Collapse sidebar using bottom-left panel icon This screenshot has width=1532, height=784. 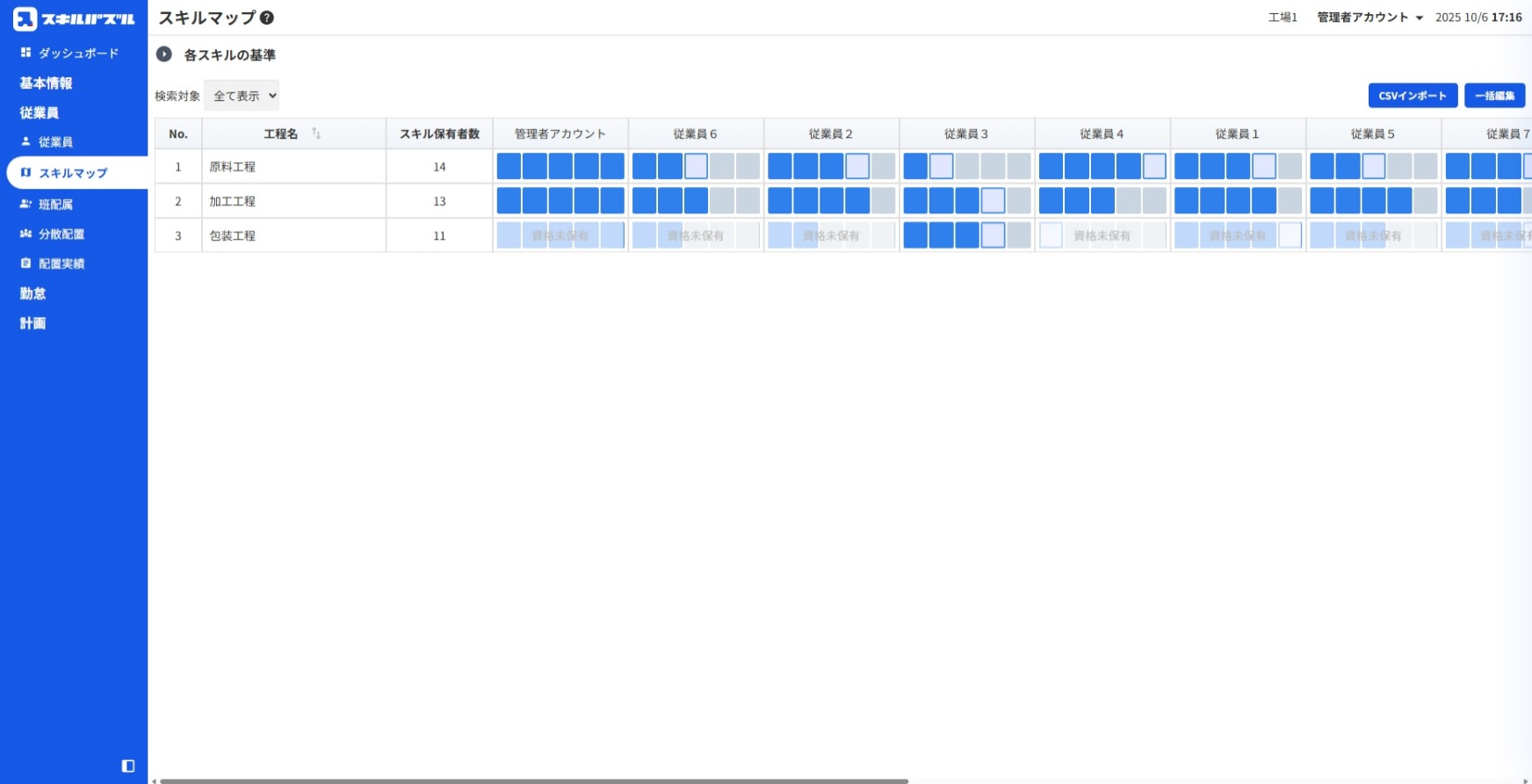128,766
